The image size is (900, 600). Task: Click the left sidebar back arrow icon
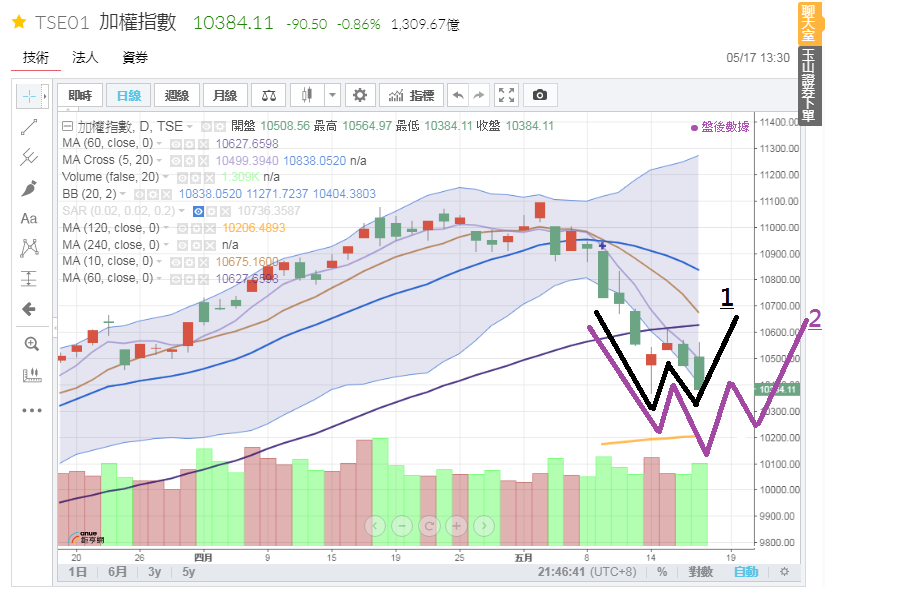click(29, 309)
